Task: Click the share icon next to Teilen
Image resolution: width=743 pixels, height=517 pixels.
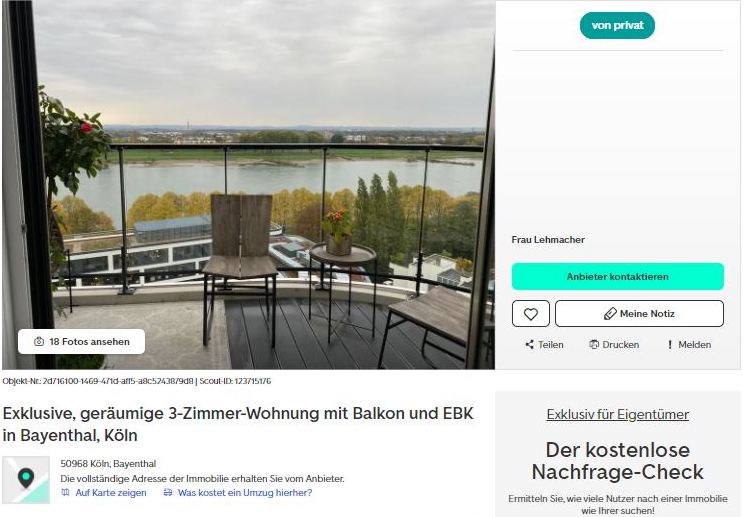Action: click(x=530, y=345)
